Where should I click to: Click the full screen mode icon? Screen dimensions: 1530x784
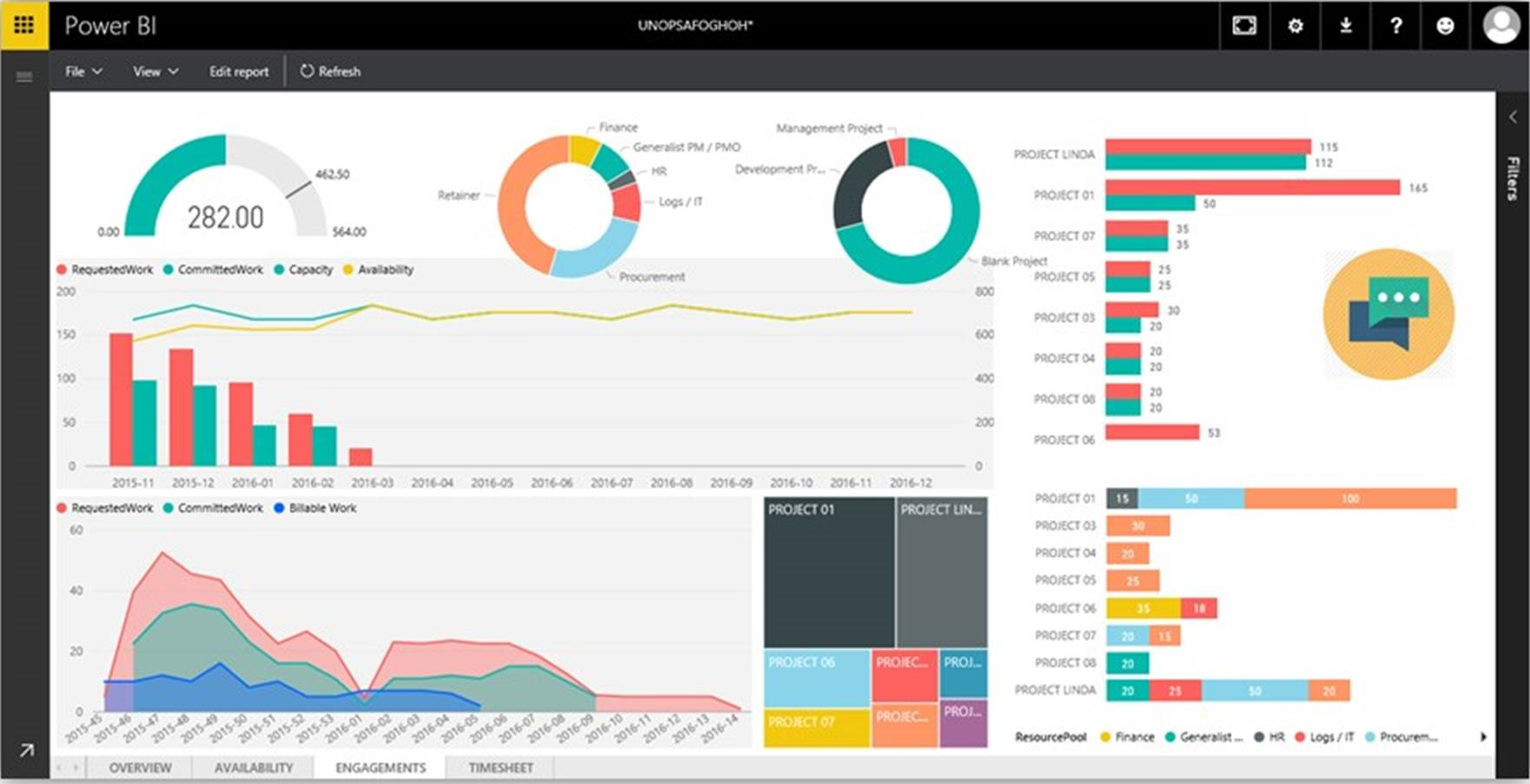(1244, 25)
